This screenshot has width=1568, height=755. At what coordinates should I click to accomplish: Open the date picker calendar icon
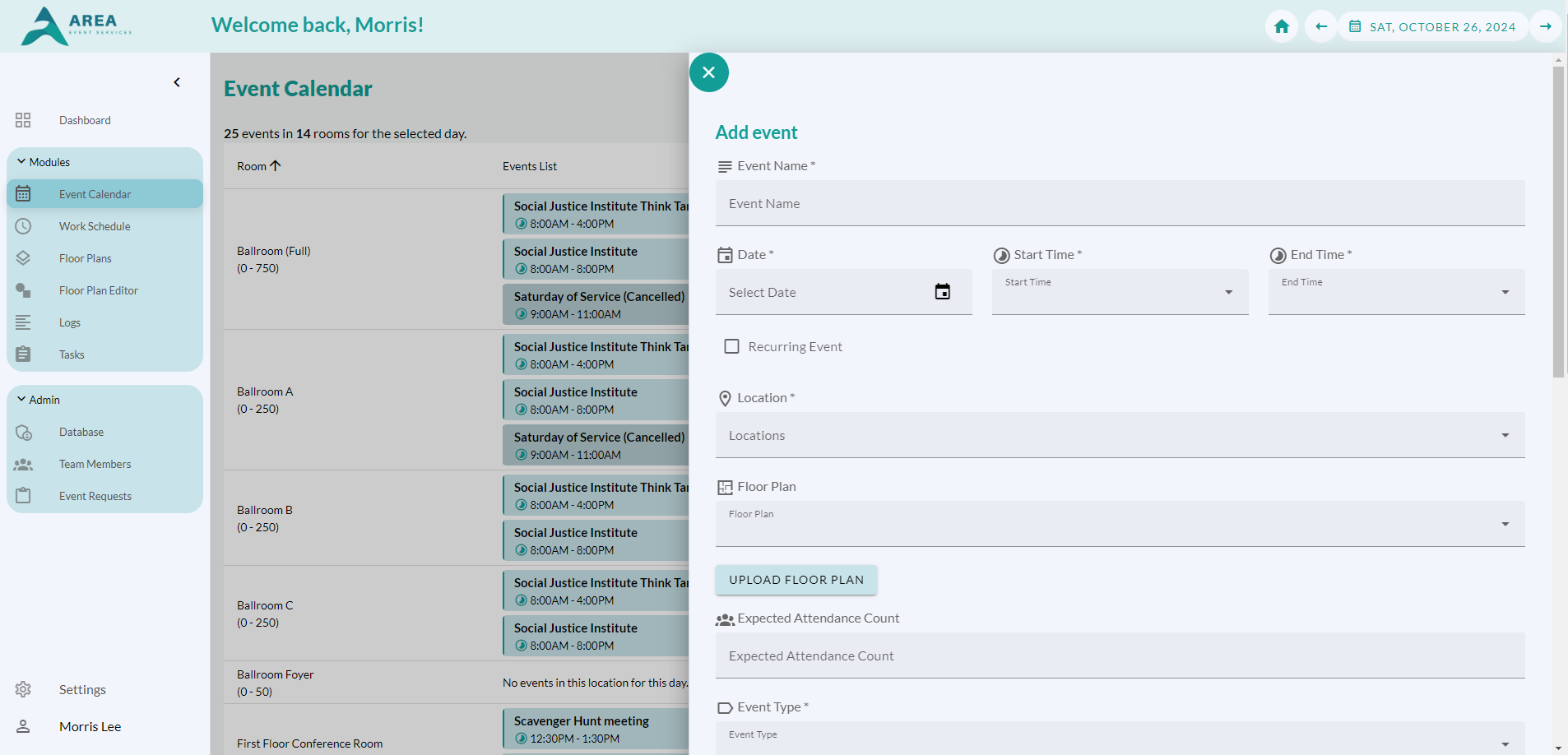tap(942, 292)
